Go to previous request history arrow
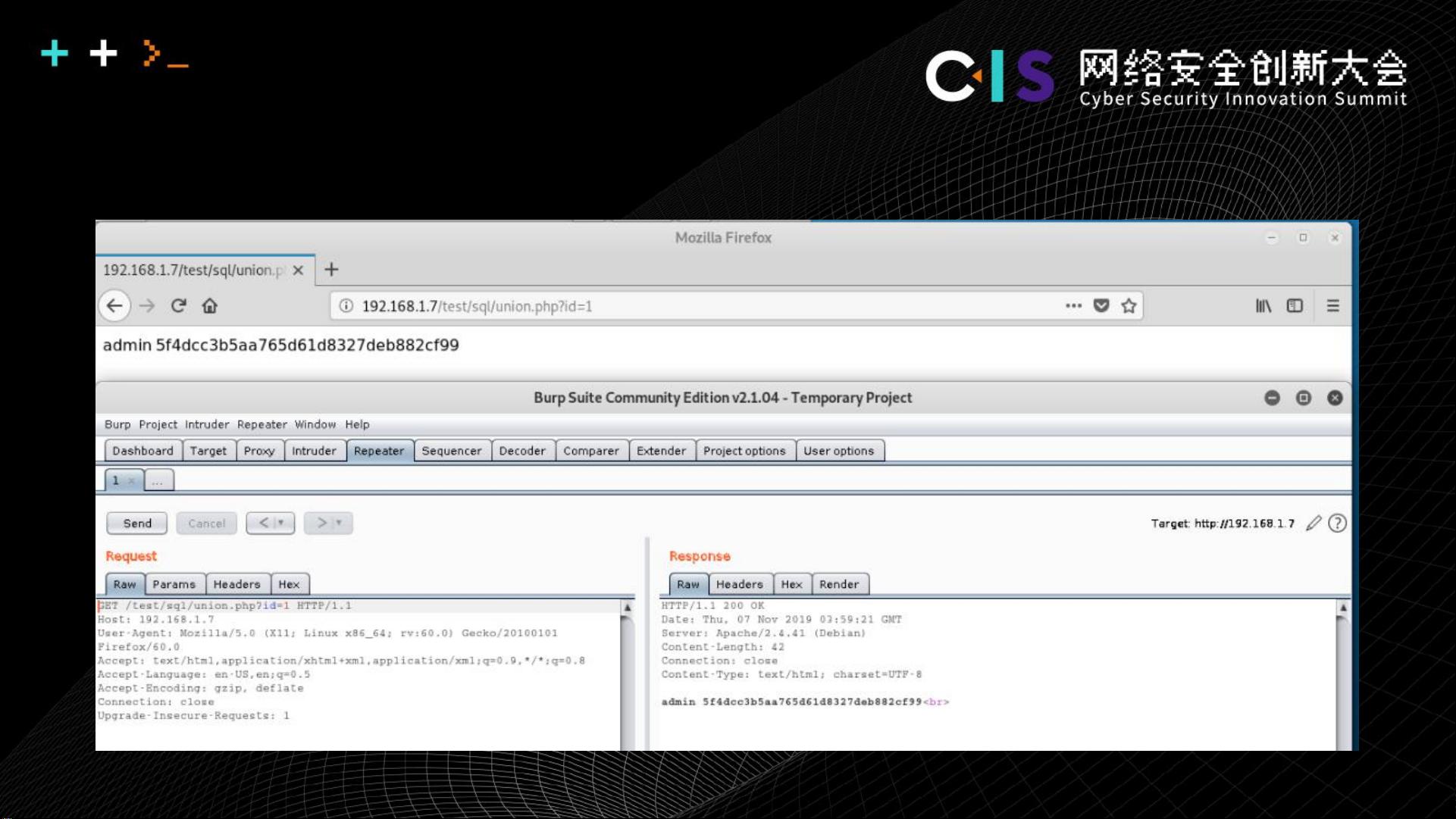 coord(271,524)
